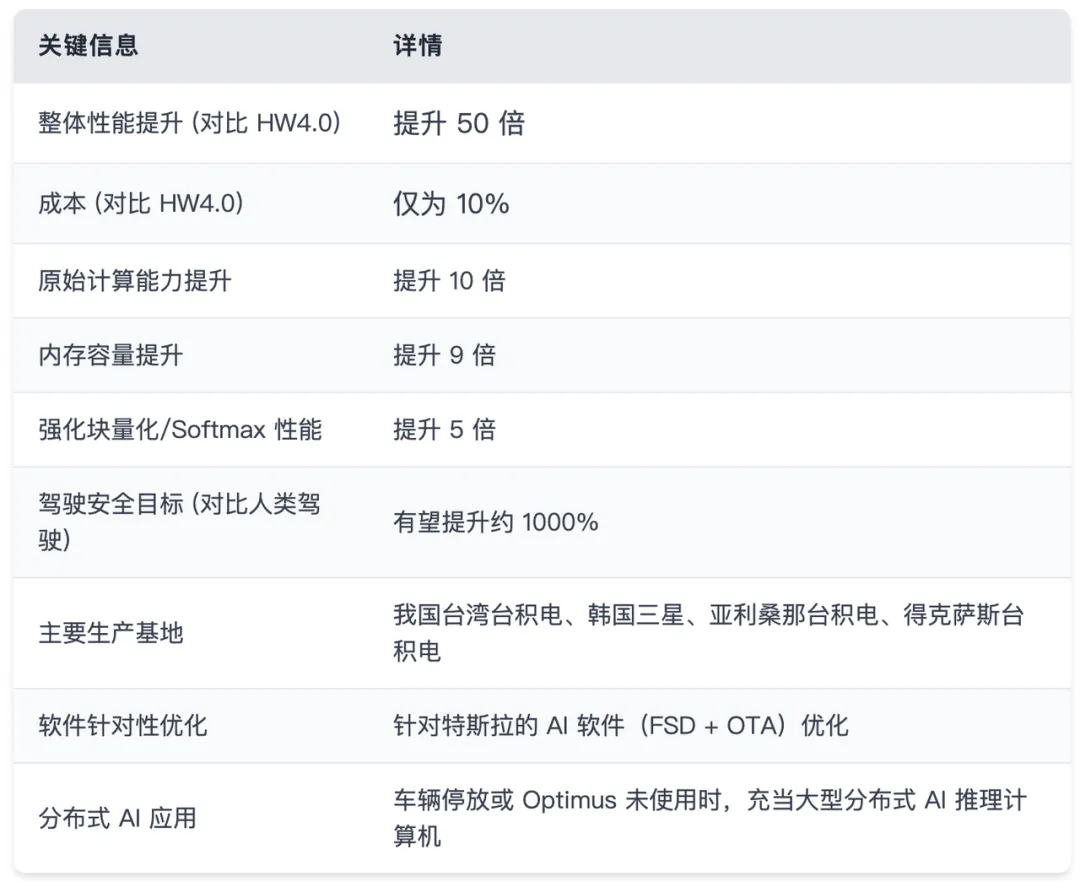Click the 详情 column header

pyautogui.click(x=418, y=46)
